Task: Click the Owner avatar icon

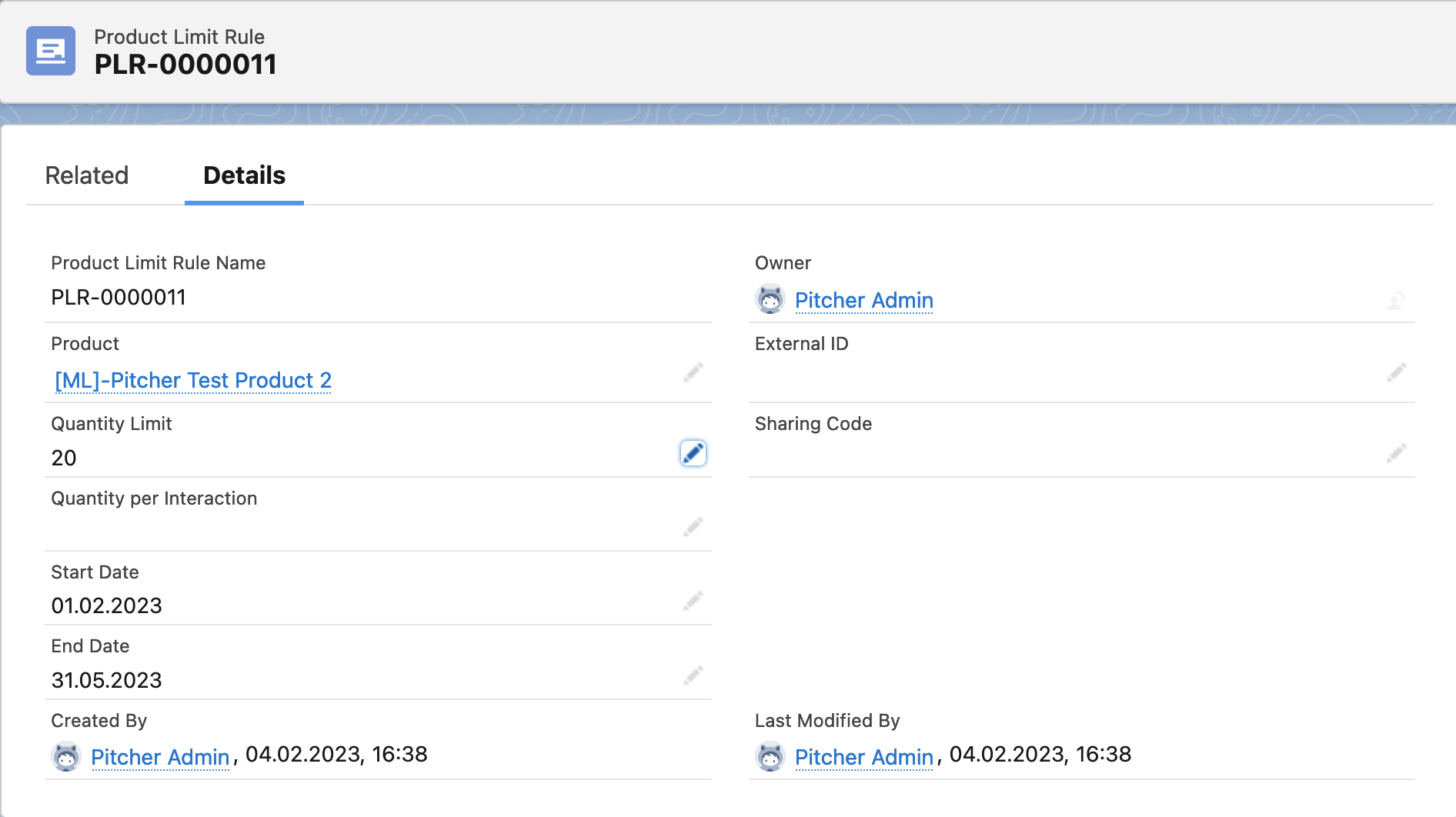Action: pos(770,299)
